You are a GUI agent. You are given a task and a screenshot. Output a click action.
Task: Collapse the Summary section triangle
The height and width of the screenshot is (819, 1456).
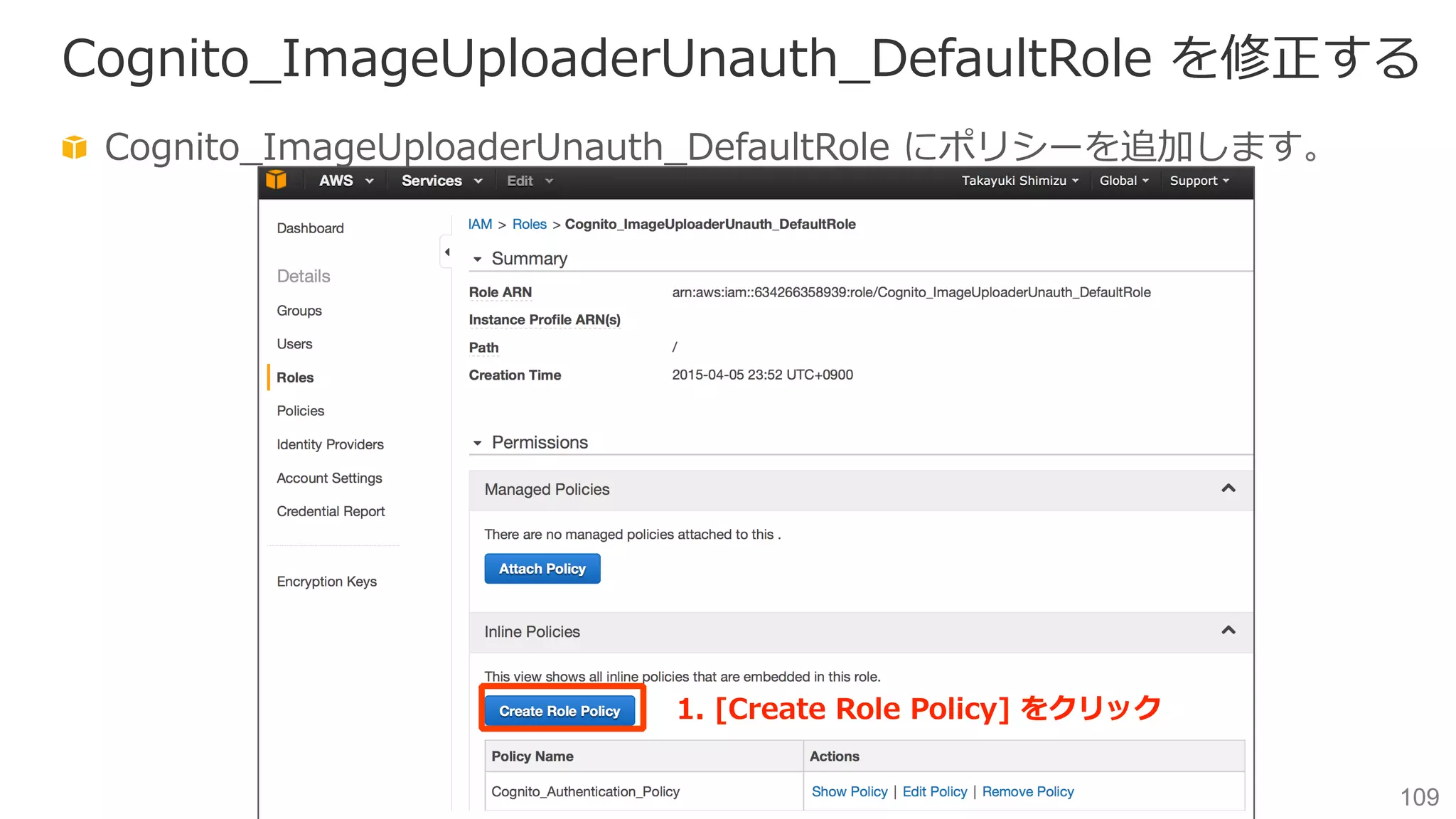tap(477, 259)
